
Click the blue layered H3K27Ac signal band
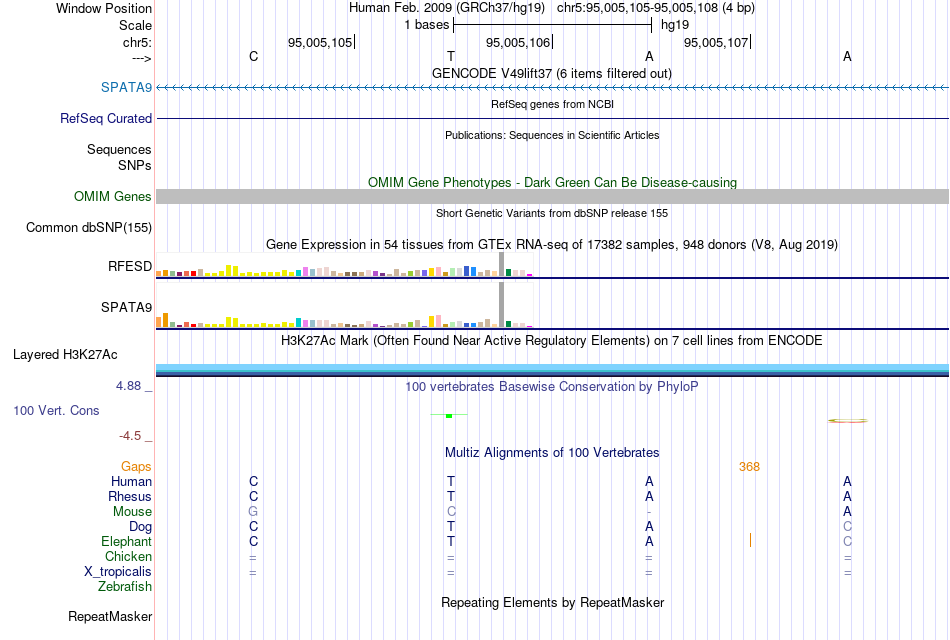[x=552, y=370]
